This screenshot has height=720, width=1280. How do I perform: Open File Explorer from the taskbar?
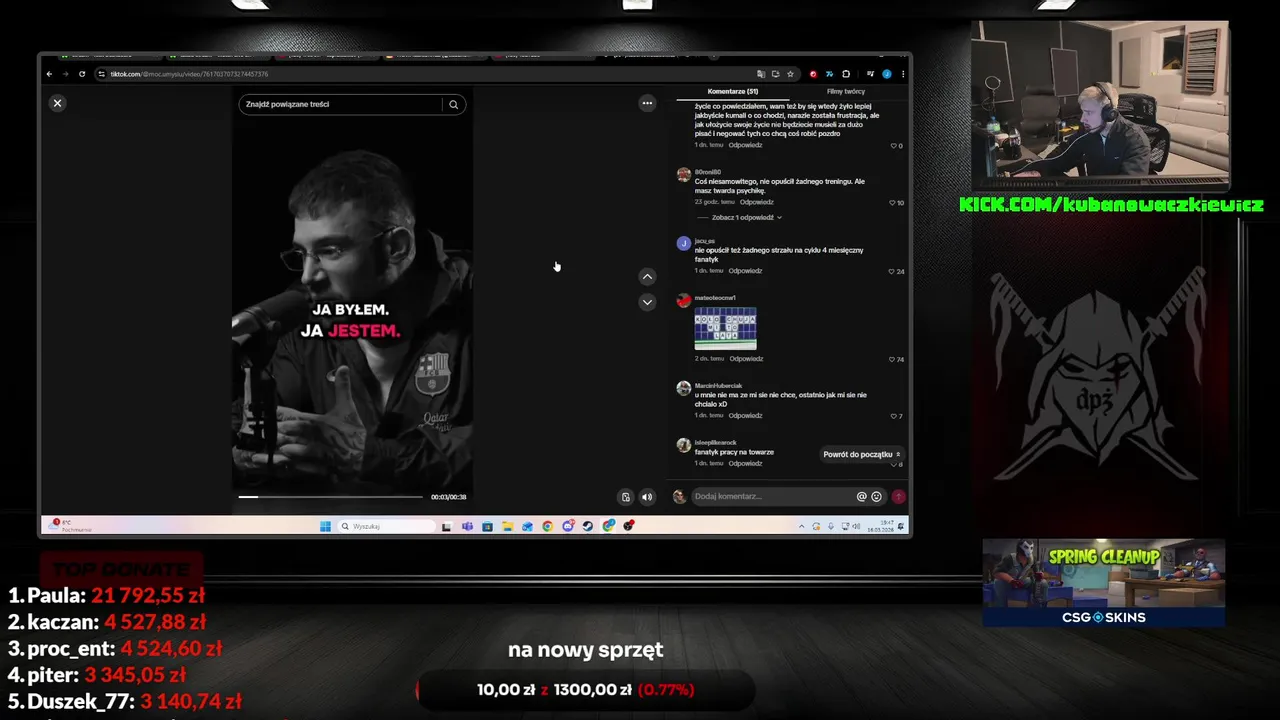click(x=507, y=526)
